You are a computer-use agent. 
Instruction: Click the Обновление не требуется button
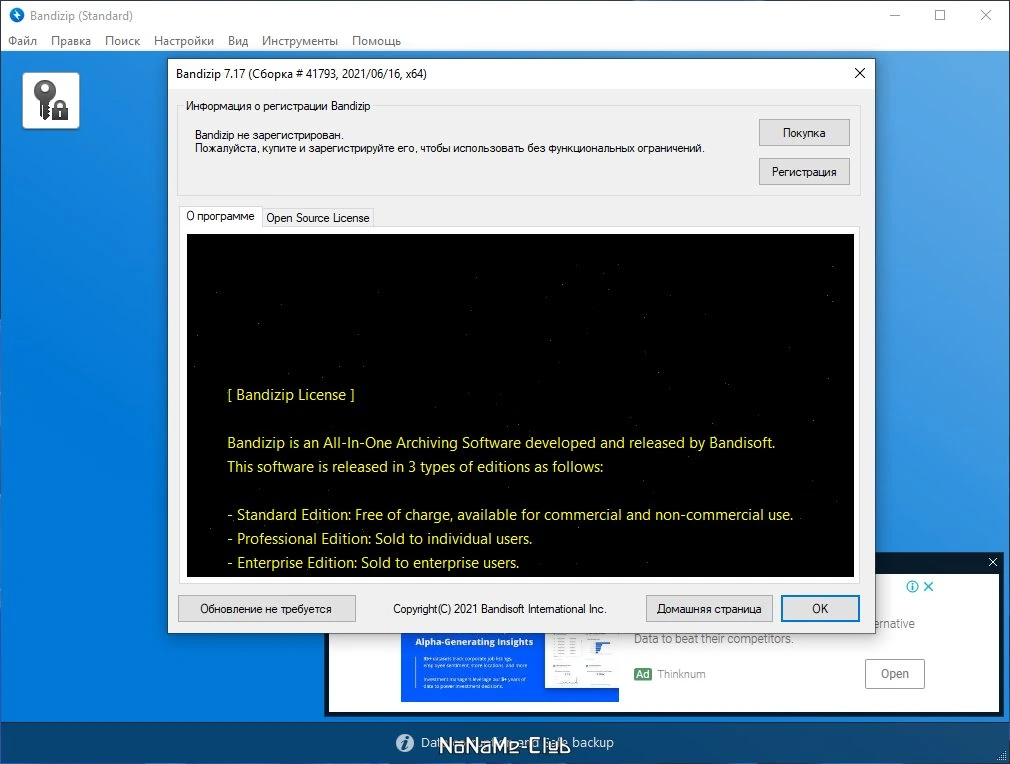click(x=266, y=609)
